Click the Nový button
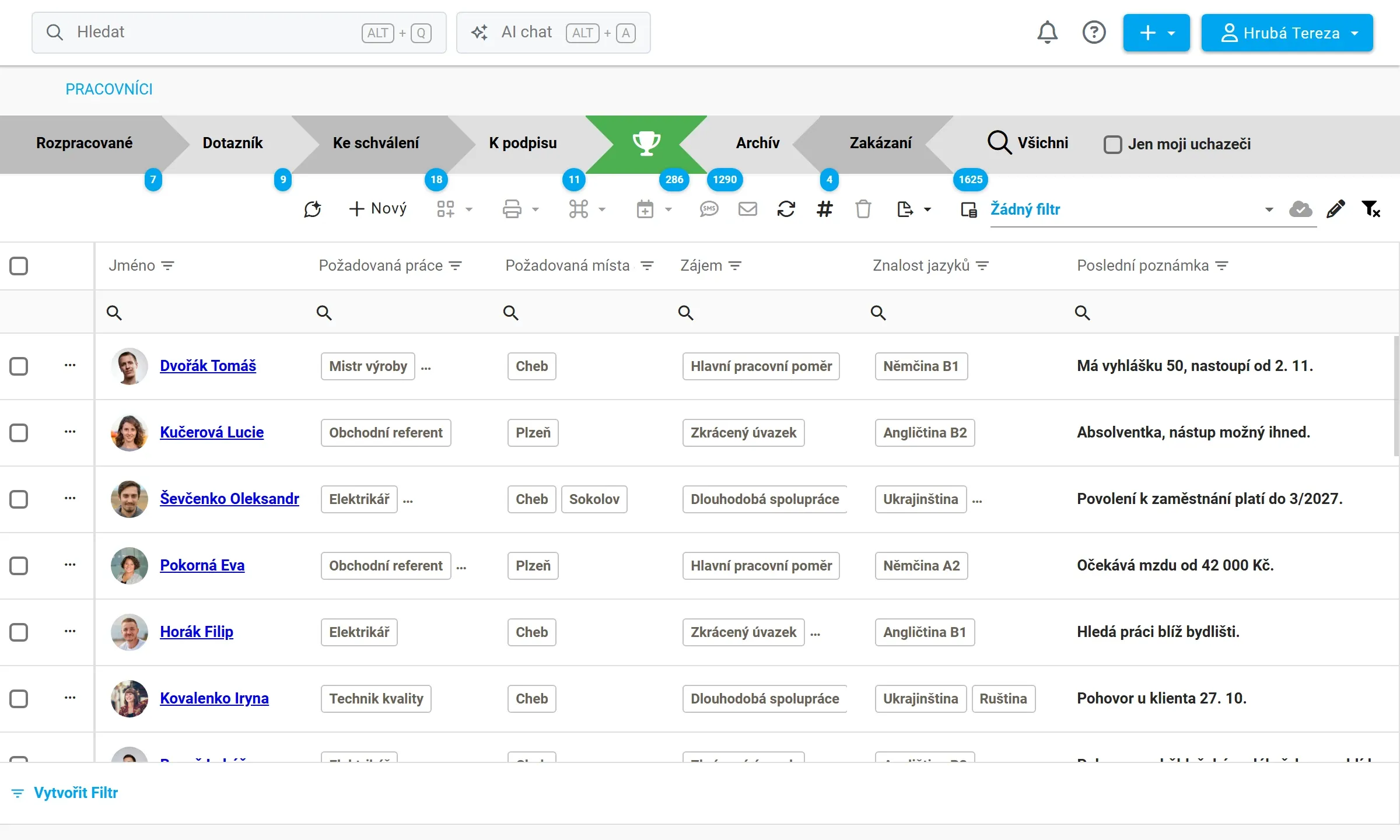This screenshot has height=840, width=1400. (377, 209)
